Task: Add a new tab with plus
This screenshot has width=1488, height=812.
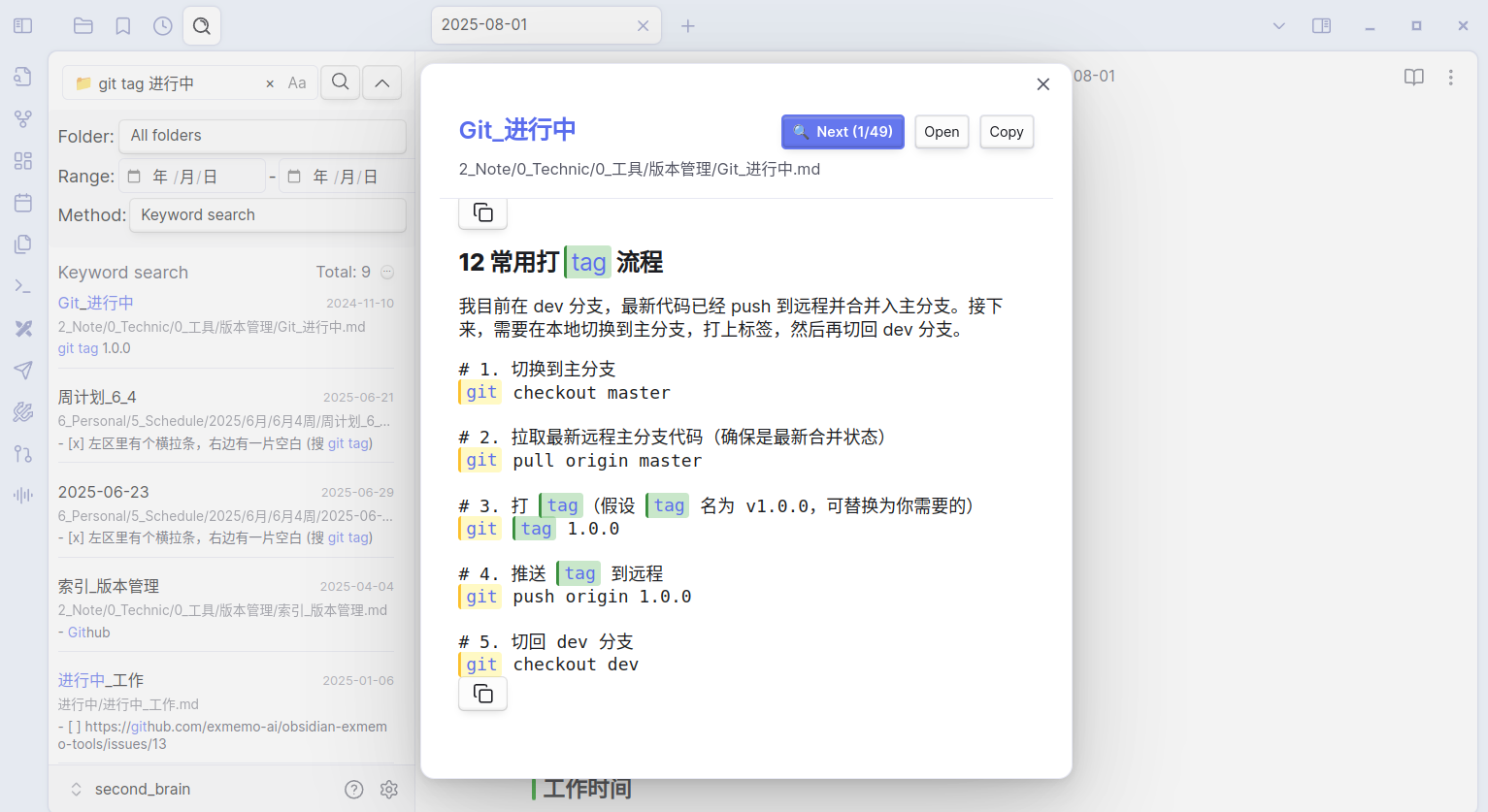Action: 688,26
